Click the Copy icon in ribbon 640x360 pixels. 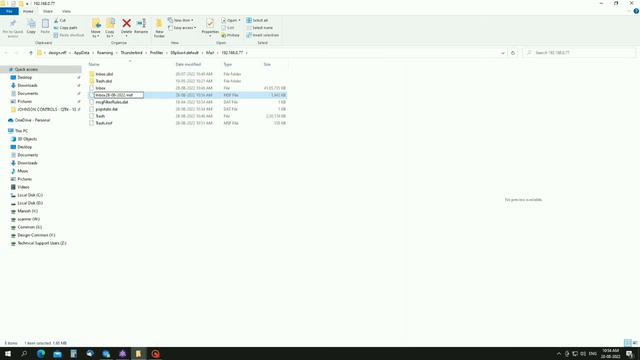31,24
